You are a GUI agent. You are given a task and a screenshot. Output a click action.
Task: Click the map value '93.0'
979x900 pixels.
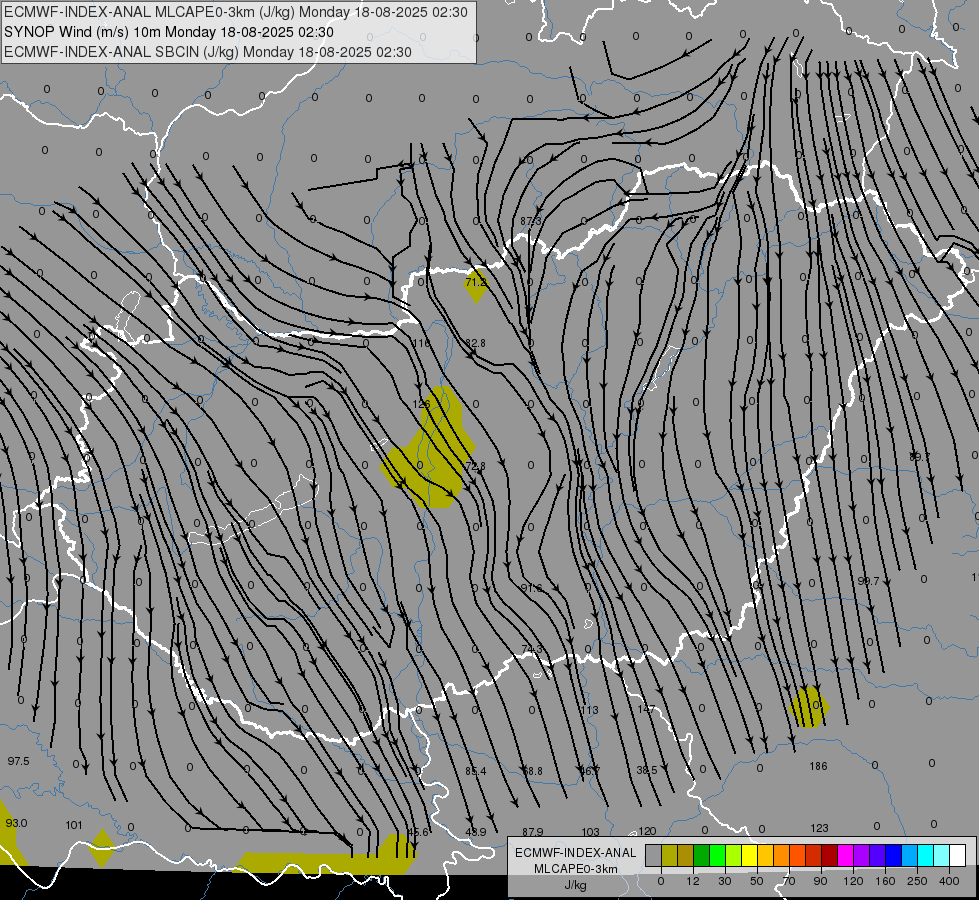16,823
